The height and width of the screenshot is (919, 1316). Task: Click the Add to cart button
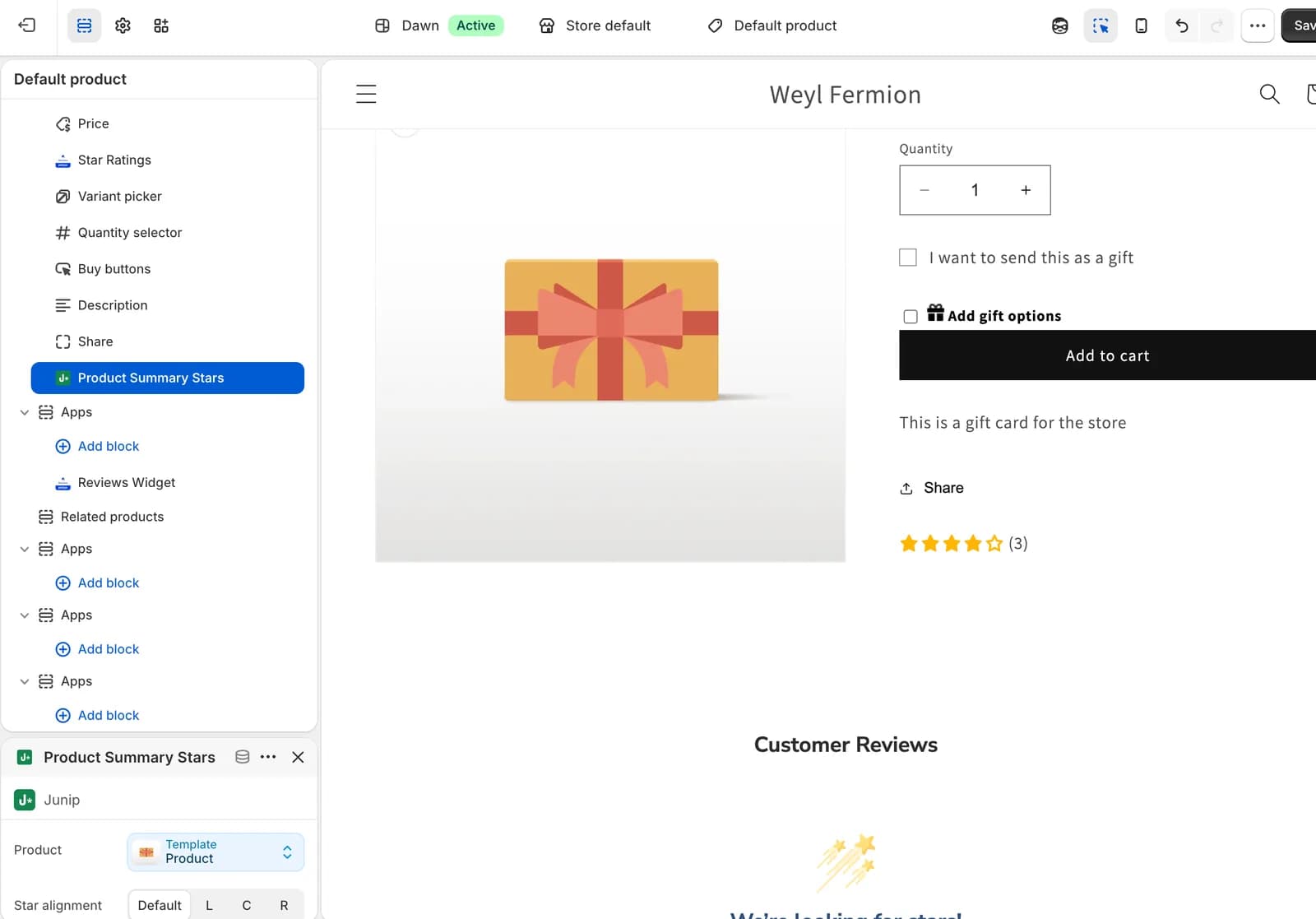coord(1107,355)
